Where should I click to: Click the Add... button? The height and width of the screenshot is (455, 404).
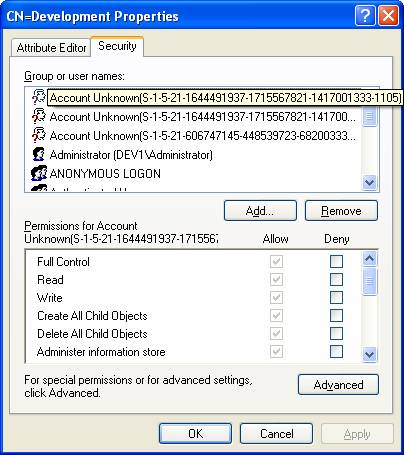260,211
